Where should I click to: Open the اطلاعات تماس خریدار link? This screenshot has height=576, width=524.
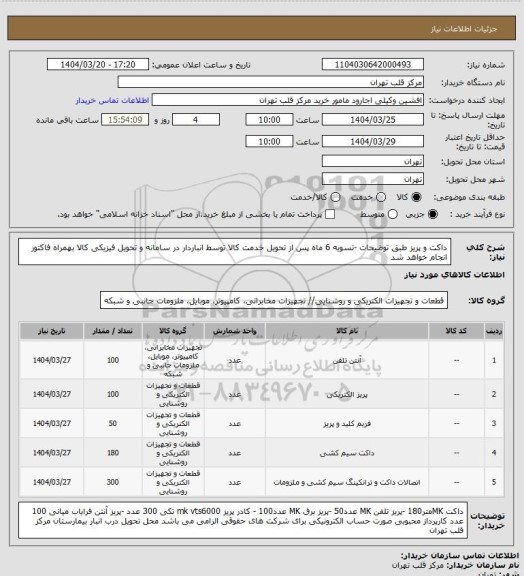pyautogui.click(x=112, y=101)
